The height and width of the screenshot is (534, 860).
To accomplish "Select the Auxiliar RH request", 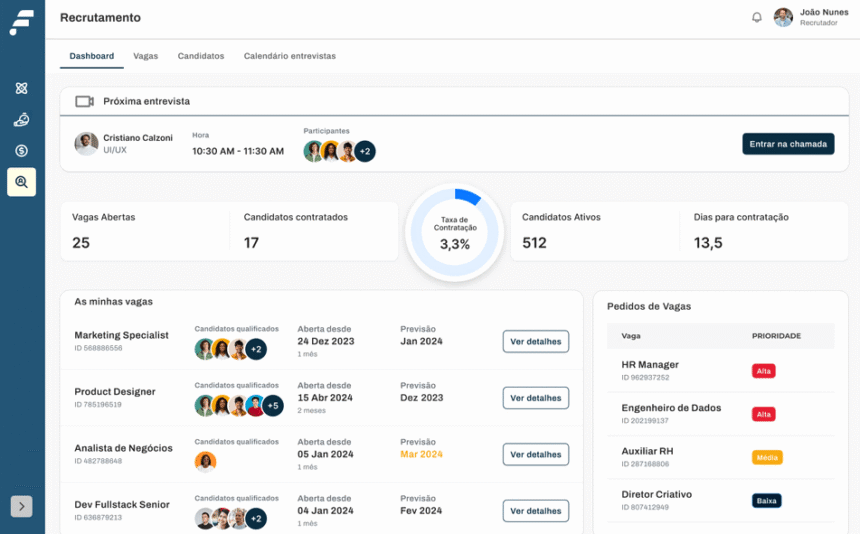I will (721, 457).
